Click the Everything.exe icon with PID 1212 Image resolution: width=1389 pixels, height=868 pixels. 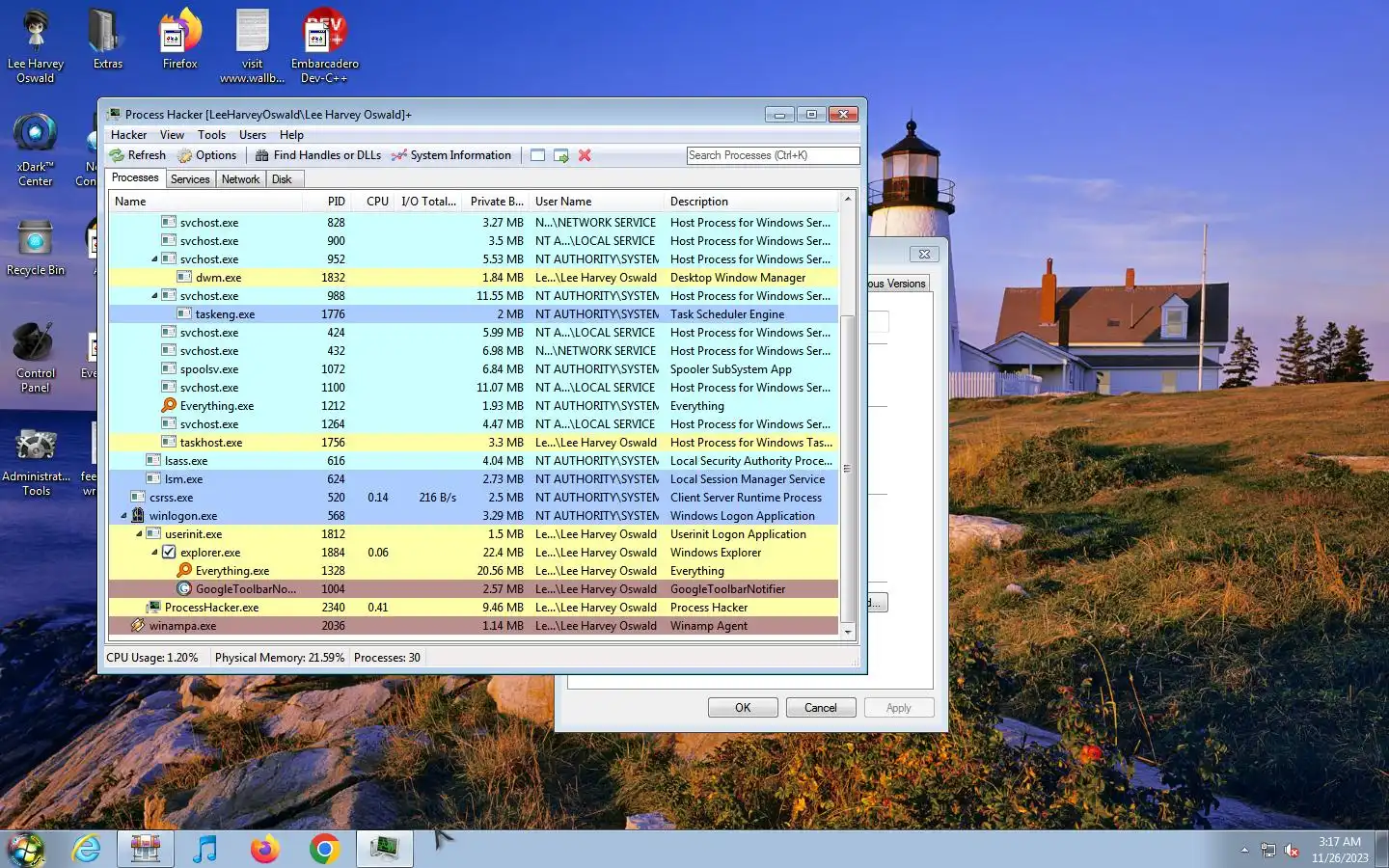point(169,406)
